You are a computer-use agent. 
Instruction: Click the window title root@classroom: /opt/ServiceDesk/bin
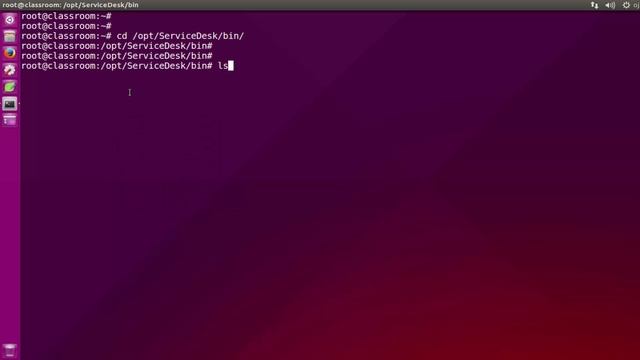coord(70,5)
